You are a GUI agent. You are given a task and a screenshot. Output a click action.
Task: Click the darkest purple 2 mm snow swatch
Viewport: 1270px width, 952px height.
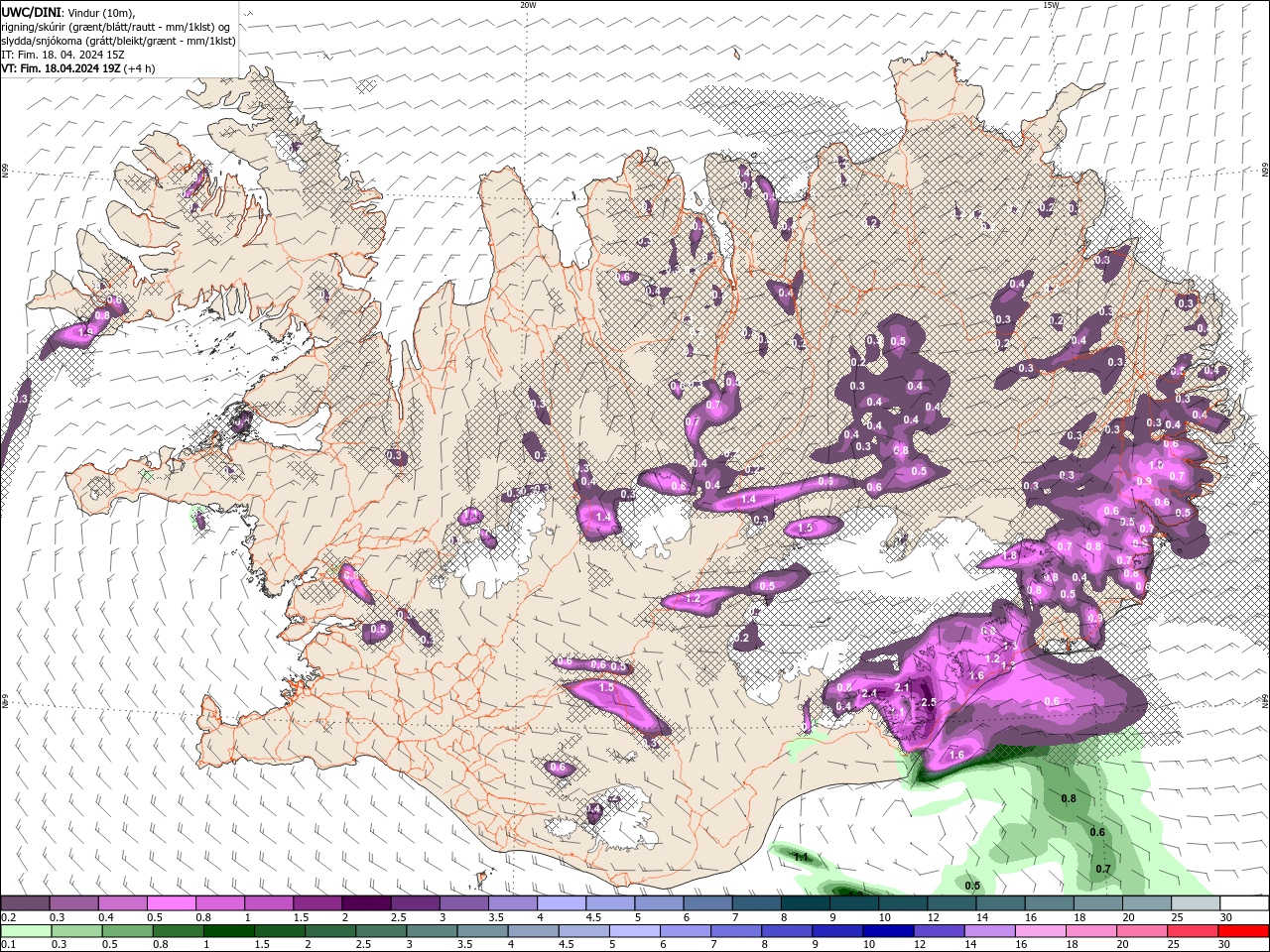pos(365,903)
